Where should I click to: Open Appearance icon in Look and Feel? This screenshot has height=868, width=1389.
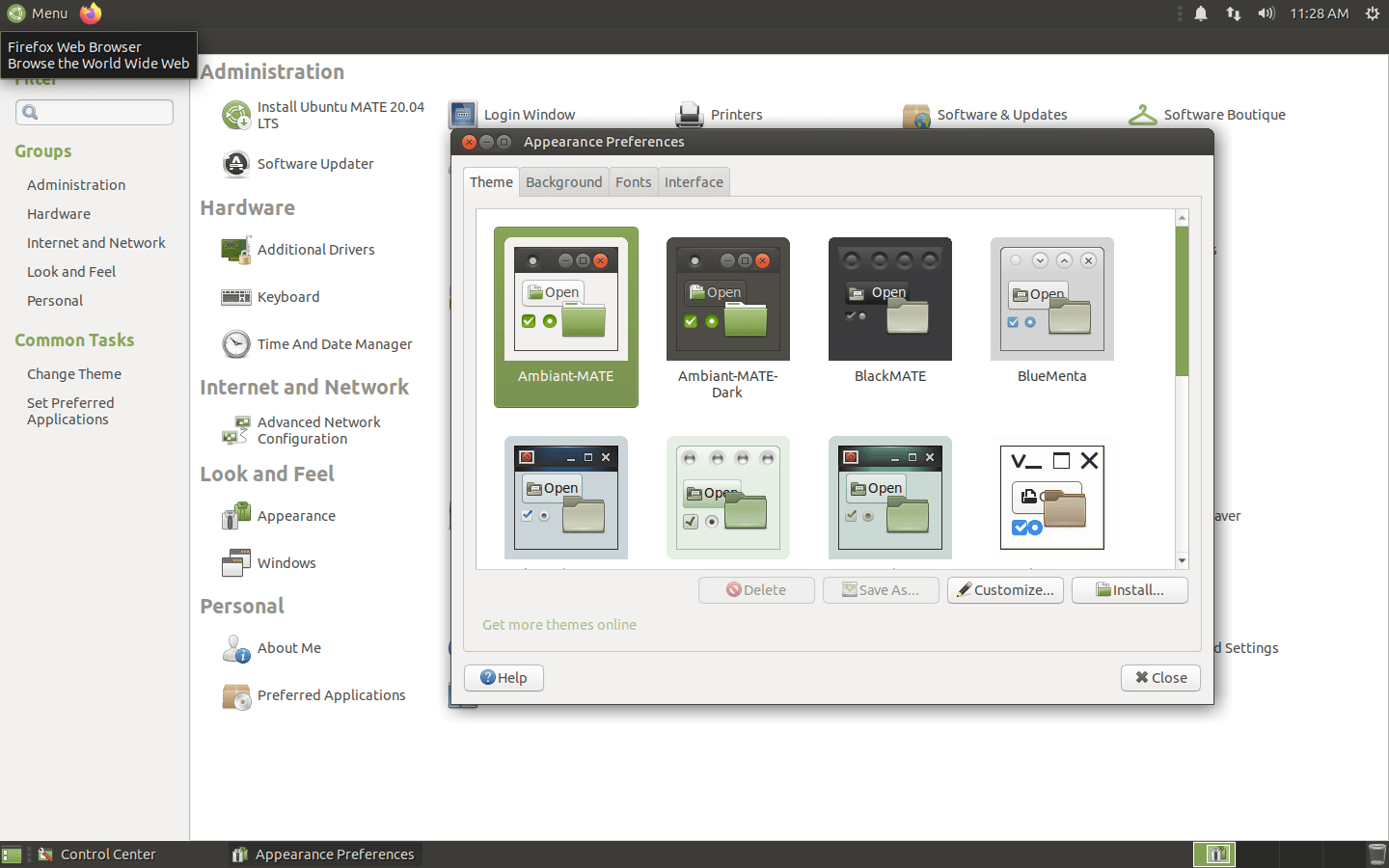tap(235, 516)
